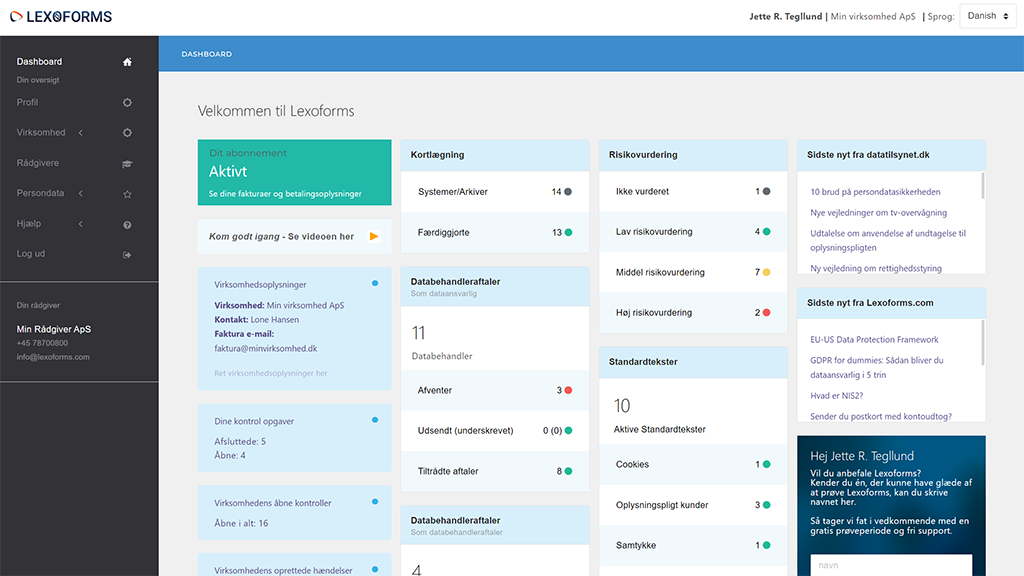
Task: Play the video with the orange play icon
Action: pyautogui.click(x=374, y=236)
